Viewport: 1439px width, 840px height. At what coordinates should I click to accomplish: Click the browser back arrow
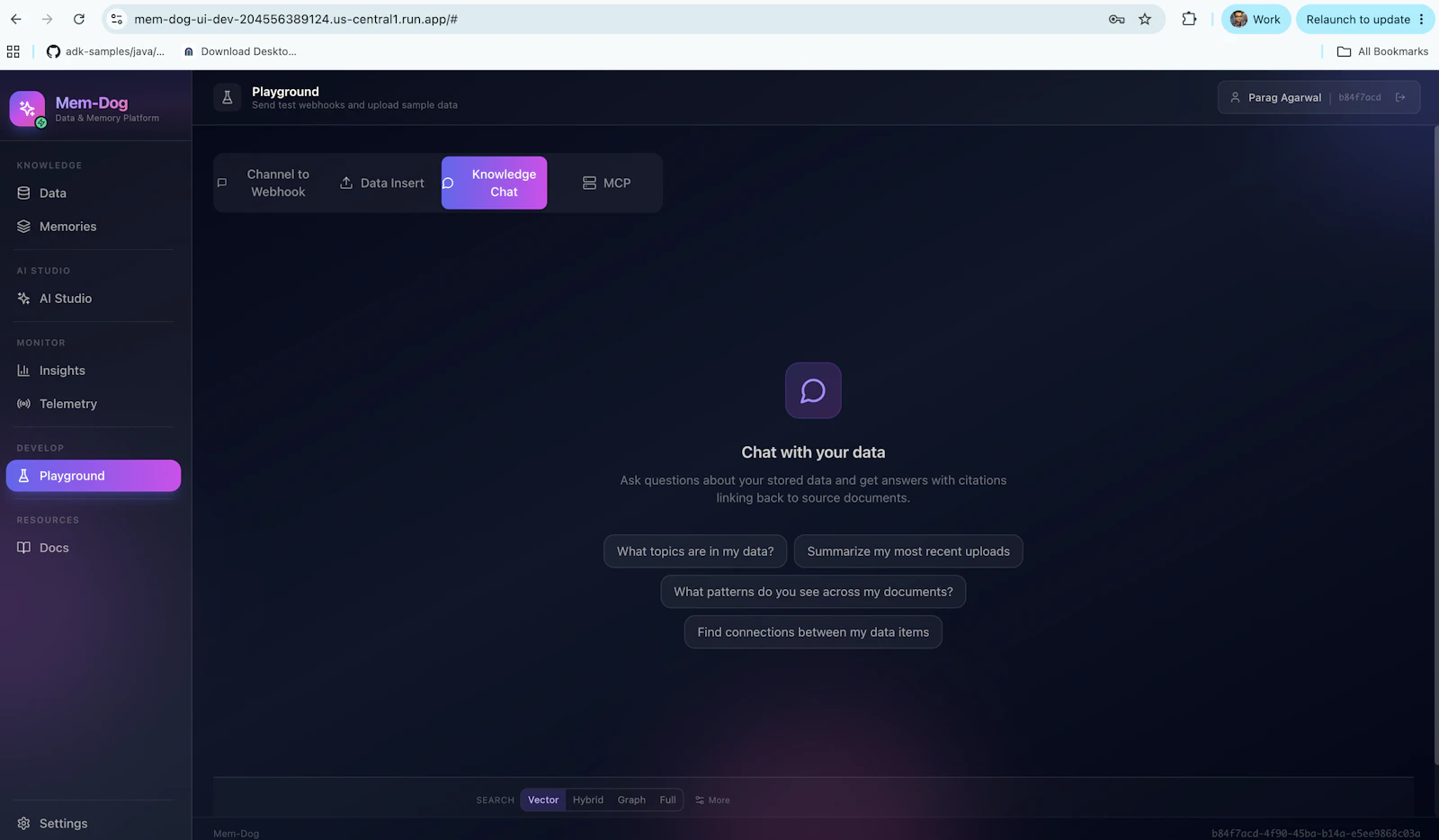pyautogui.click(x=16, y=19)
